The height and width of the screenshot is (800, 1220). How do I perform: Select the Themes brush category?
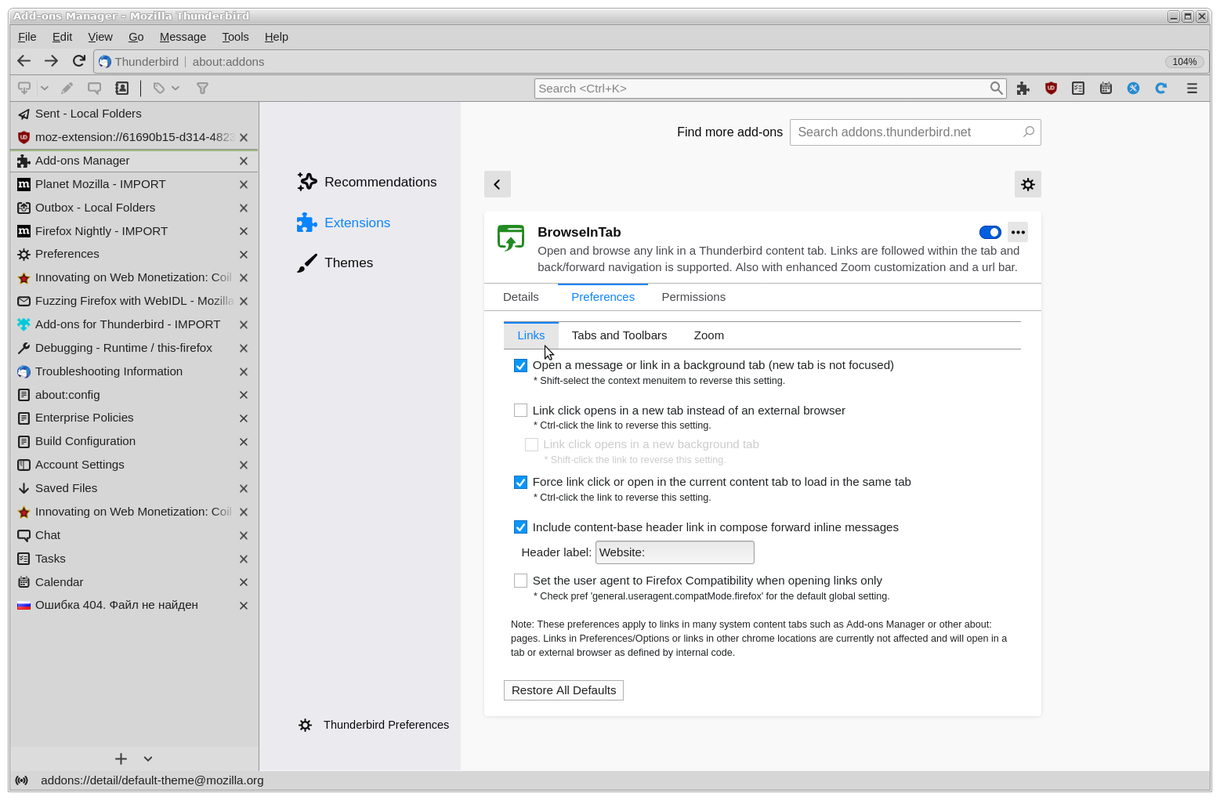[335, 263]
